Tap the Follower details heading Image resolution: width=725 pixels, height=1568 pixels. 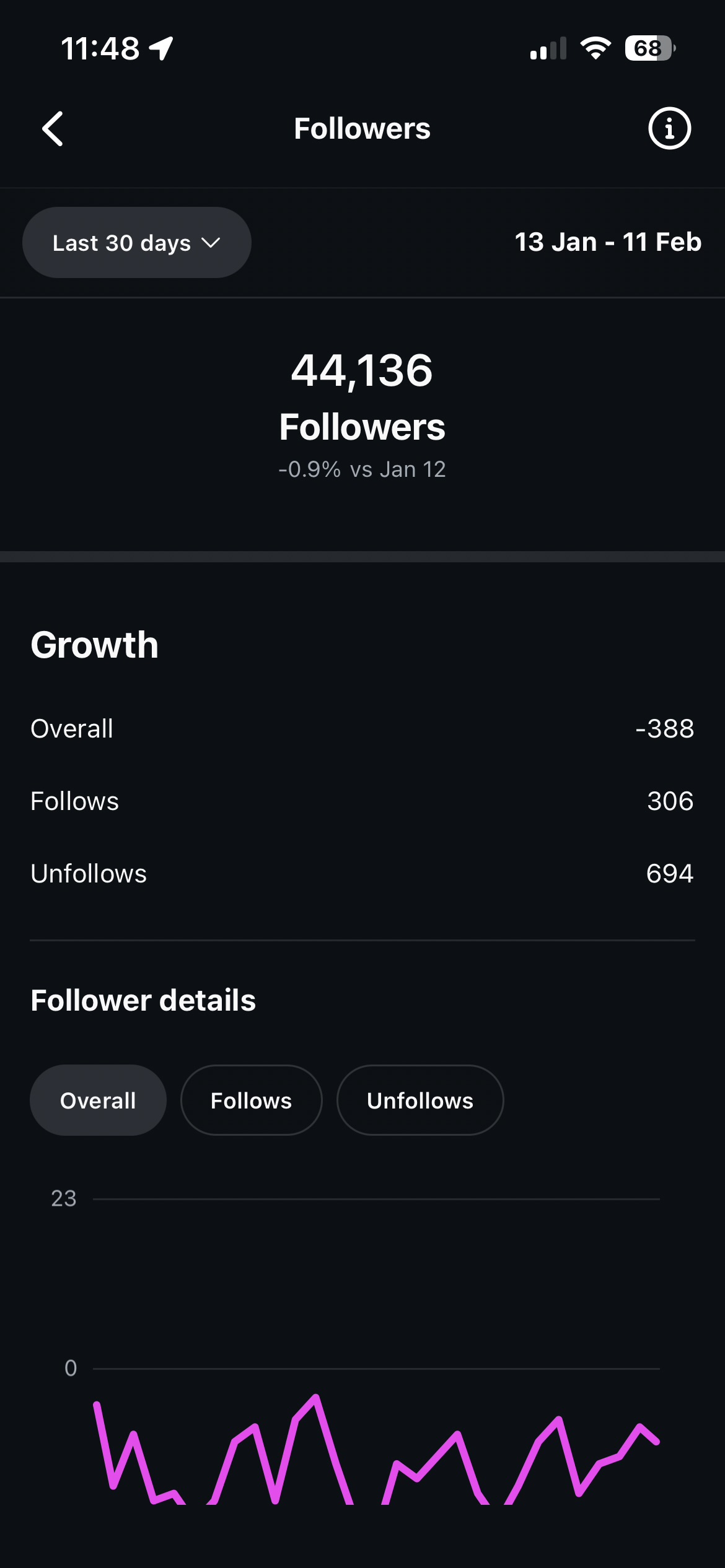(x=143, y=1000)
